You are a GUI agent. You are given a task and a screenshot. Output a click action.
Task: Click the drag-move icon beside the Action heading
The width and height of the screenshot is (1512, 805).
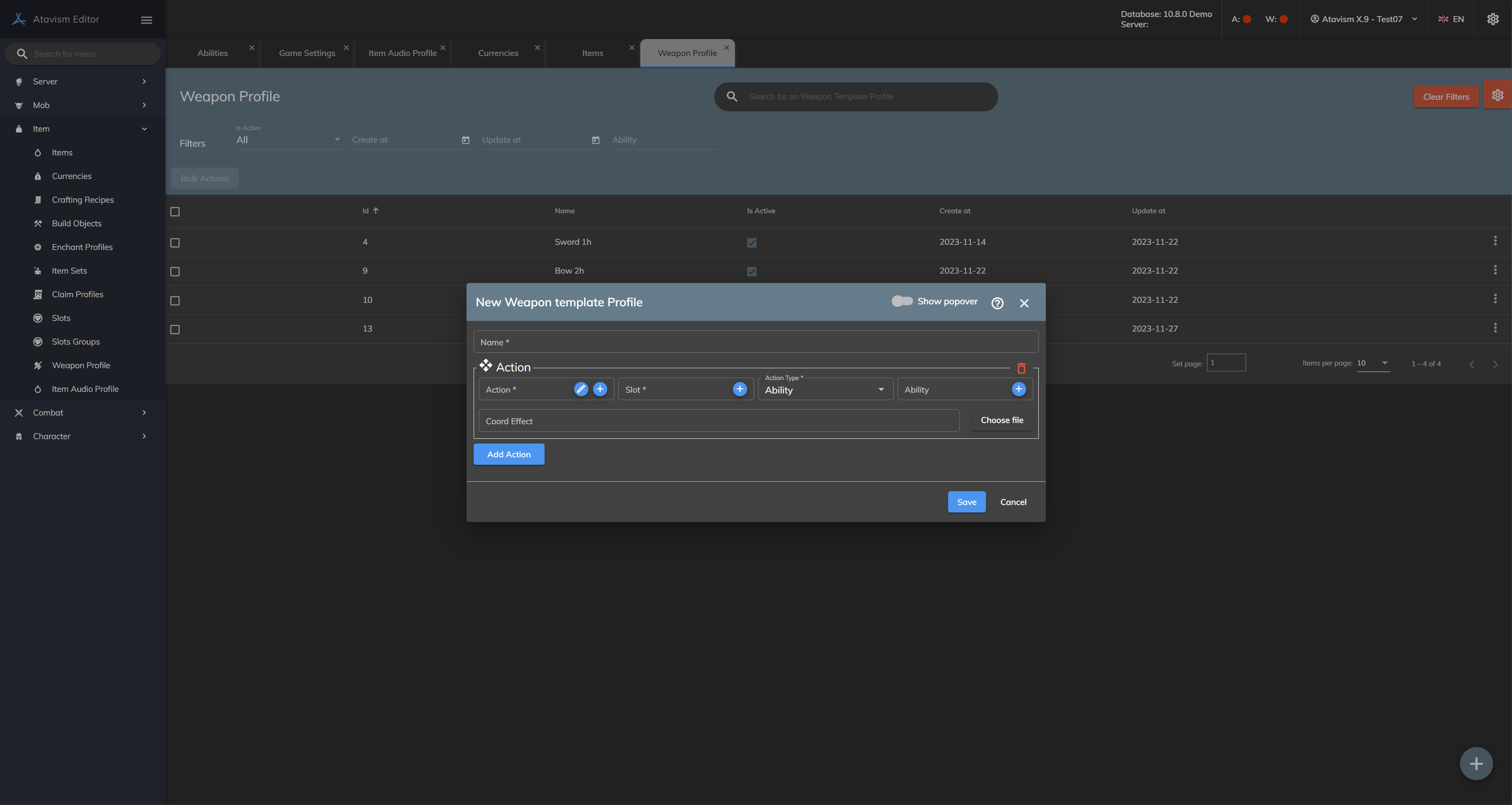coord(485,365)
